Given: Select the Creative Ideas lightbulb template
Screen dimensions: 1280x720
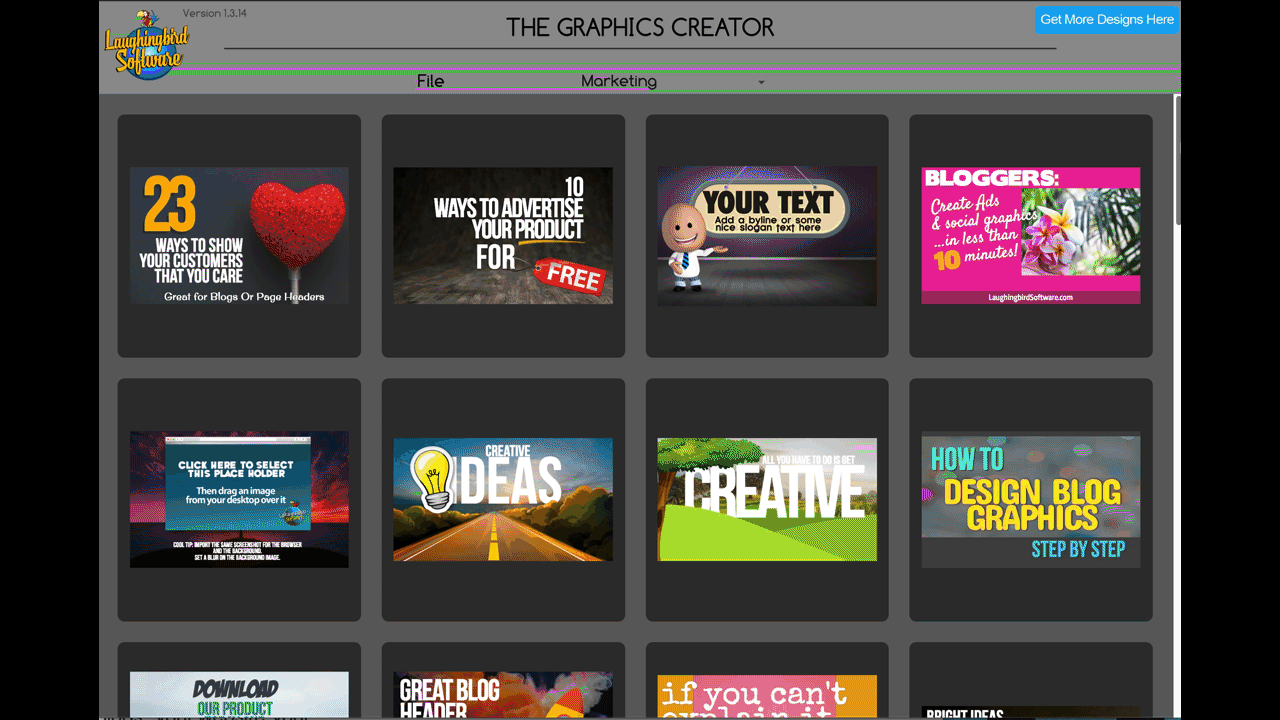Looking at the screenshot, I should (503, 499).
